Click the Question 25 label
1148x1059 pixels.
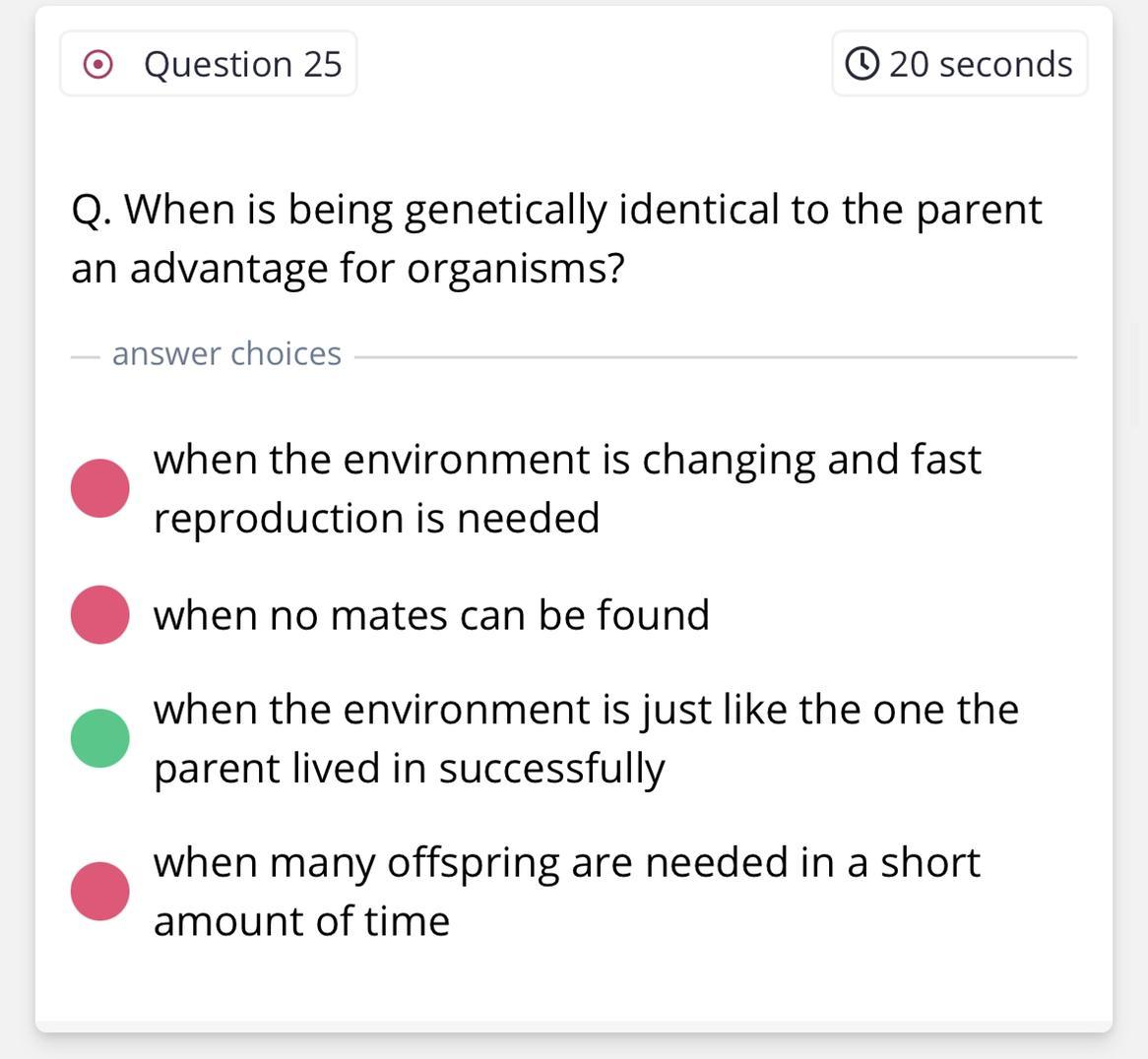(242, 65)
